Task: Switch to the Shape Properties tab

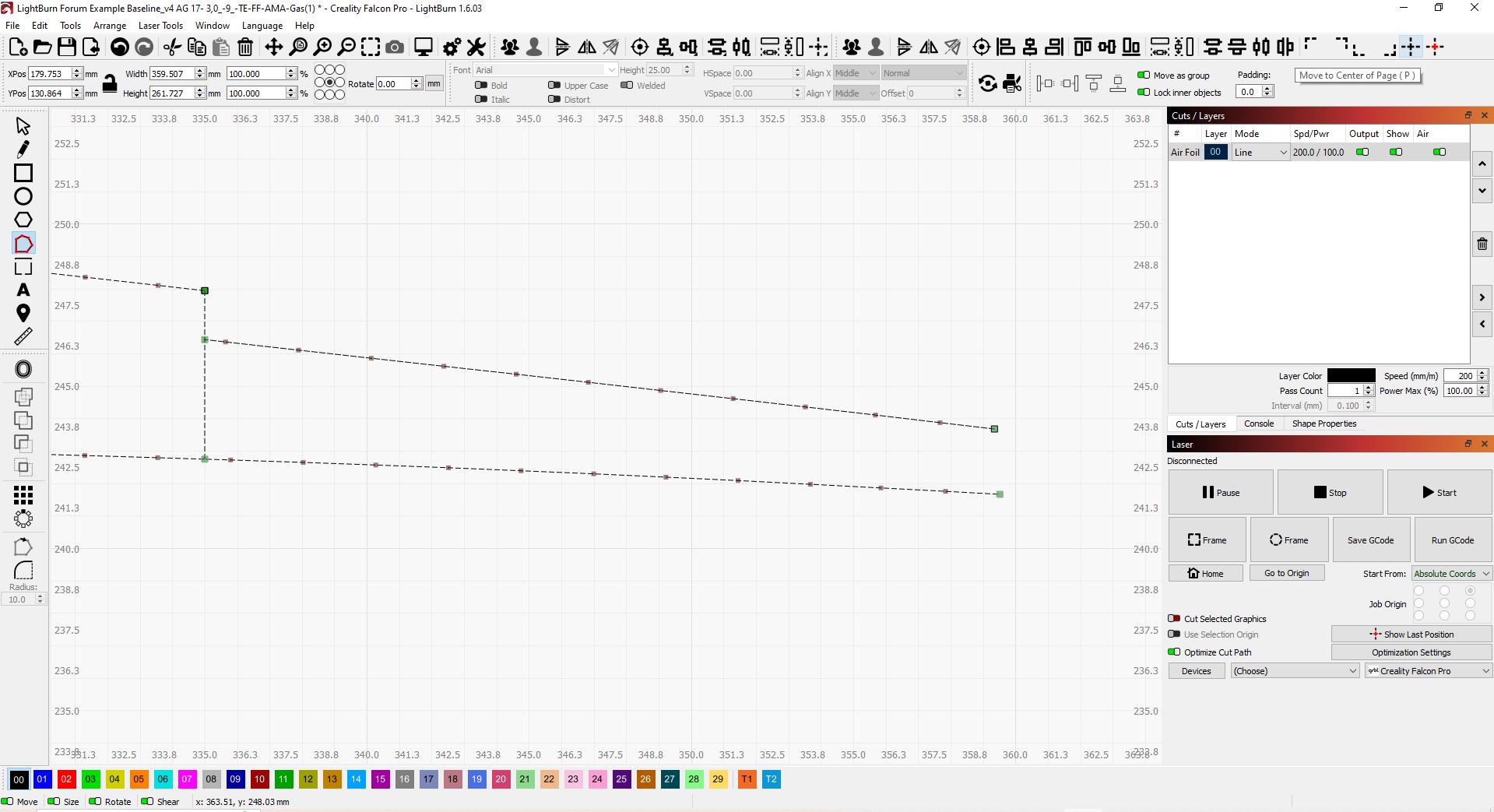Action: [x=1324, y=424]
